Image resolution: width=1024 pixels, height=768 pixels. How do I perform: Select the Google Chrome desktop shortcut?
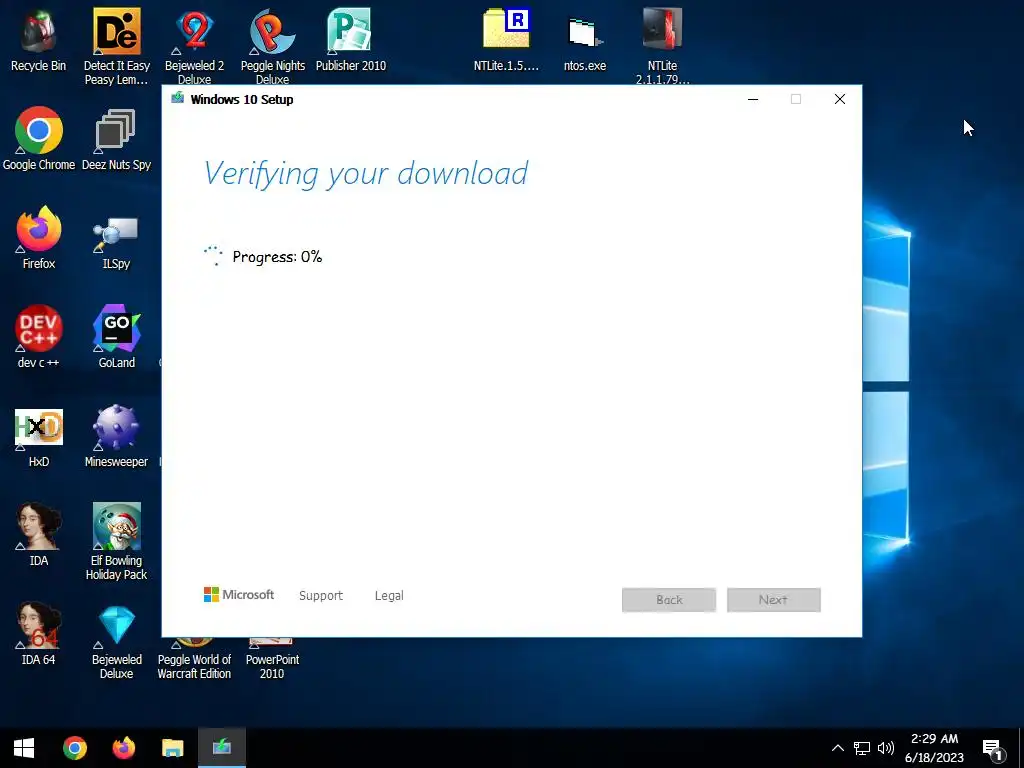pos(39,138)
